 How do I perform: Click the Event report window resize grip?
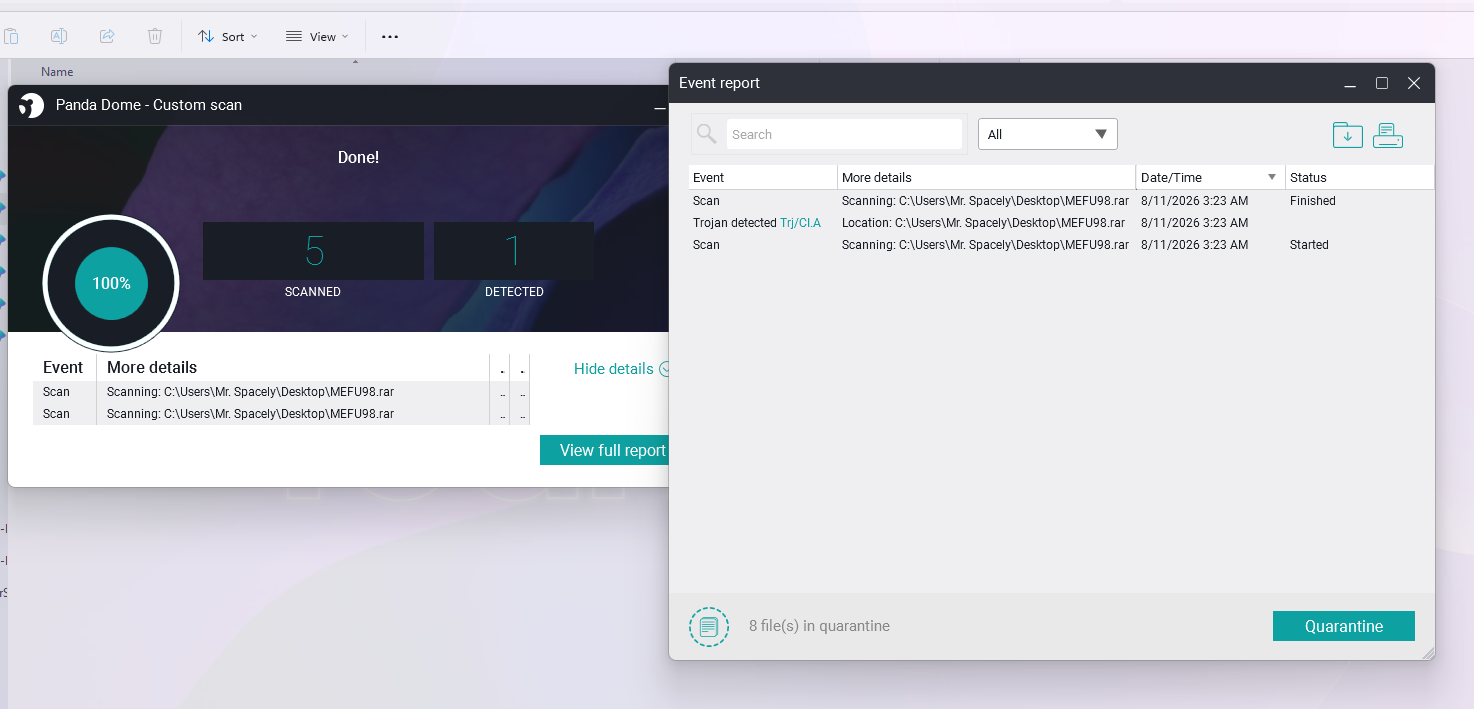click(x=1428, y=653)
